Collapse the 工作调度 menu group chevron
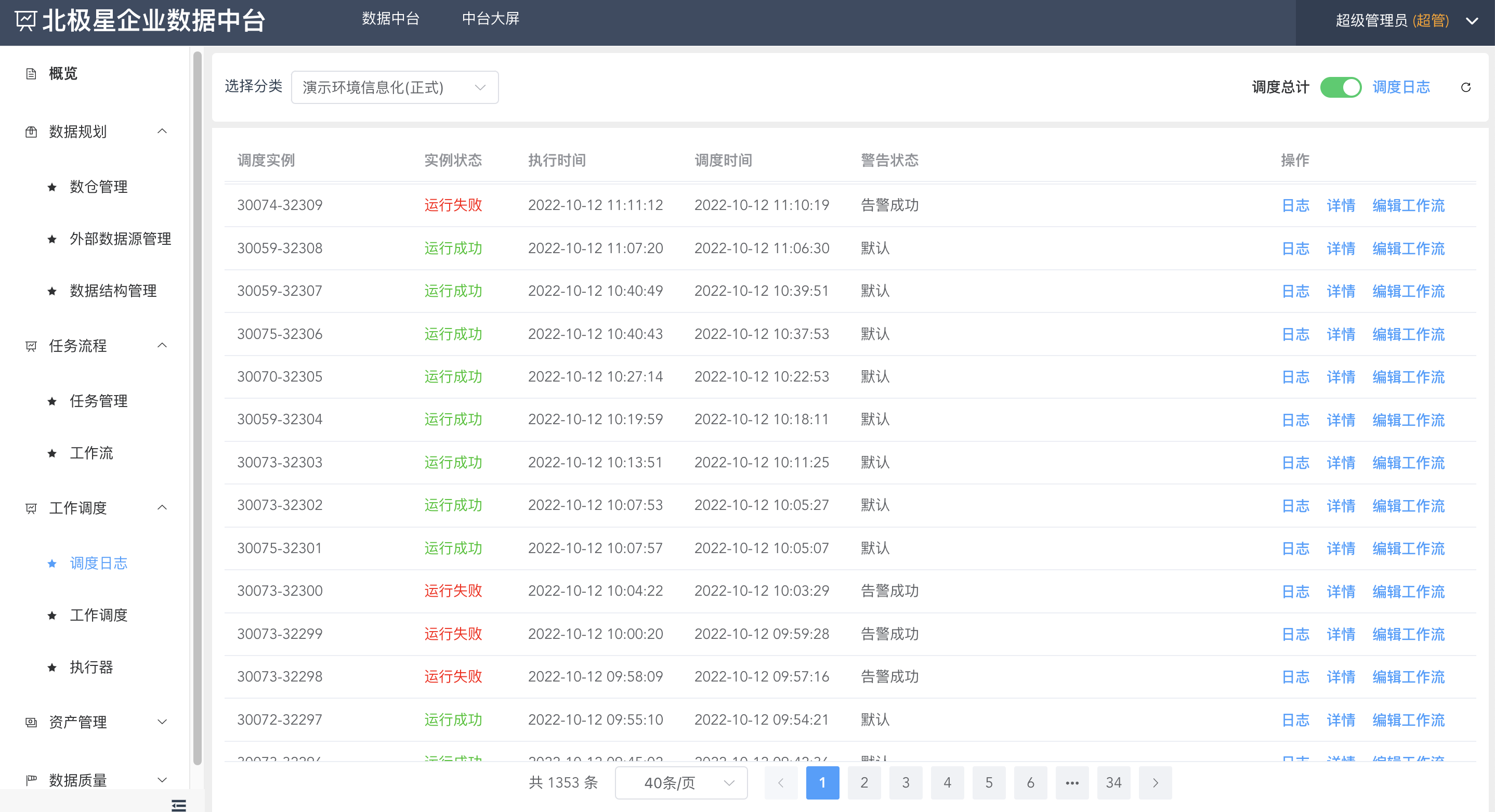This screenshot has height=812, width=1495. pos(163,507)
